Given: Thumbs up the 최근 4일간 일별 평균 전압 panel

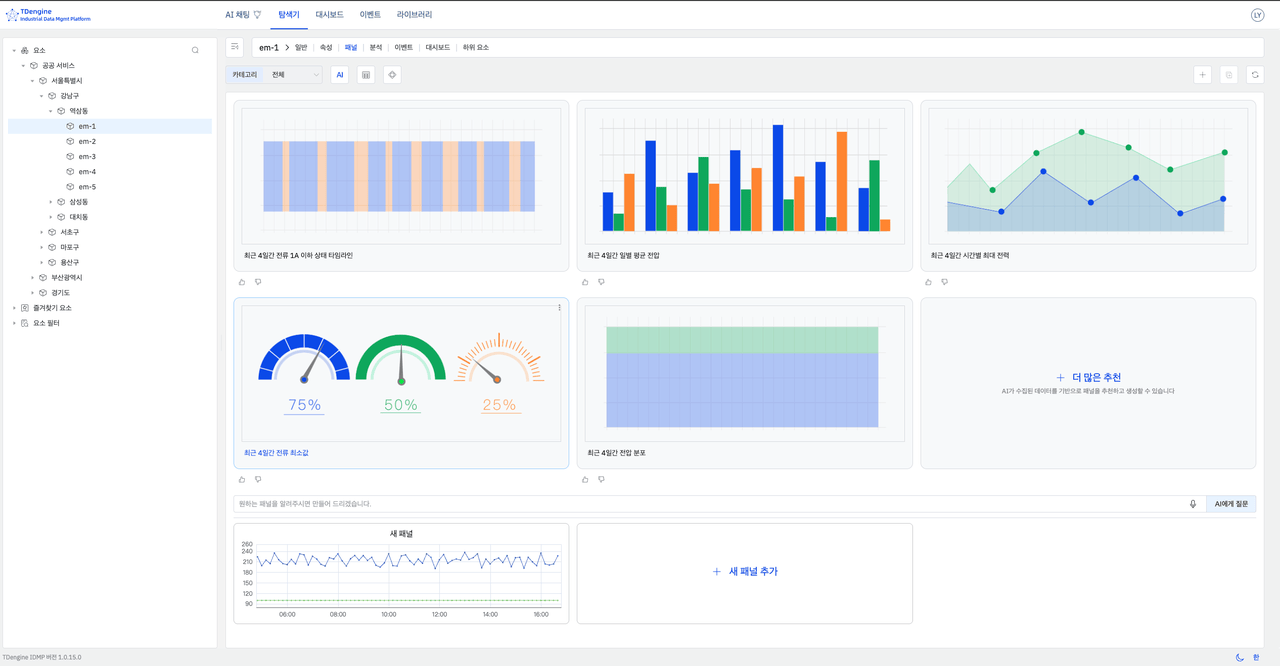Looking at the screenshot, I should pyautogui.click(x=585, y=282).
